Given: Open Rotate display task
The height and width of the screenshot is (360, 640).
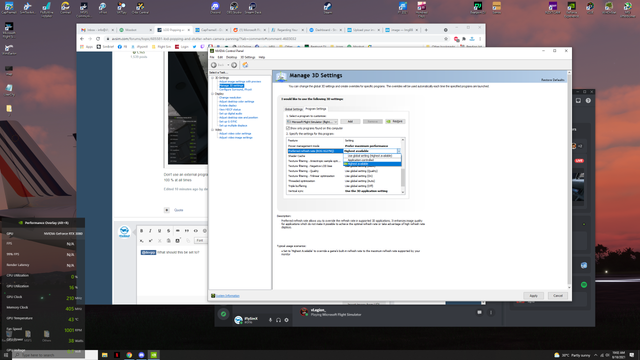Looking at the screenshot, I should coord(228,106).
